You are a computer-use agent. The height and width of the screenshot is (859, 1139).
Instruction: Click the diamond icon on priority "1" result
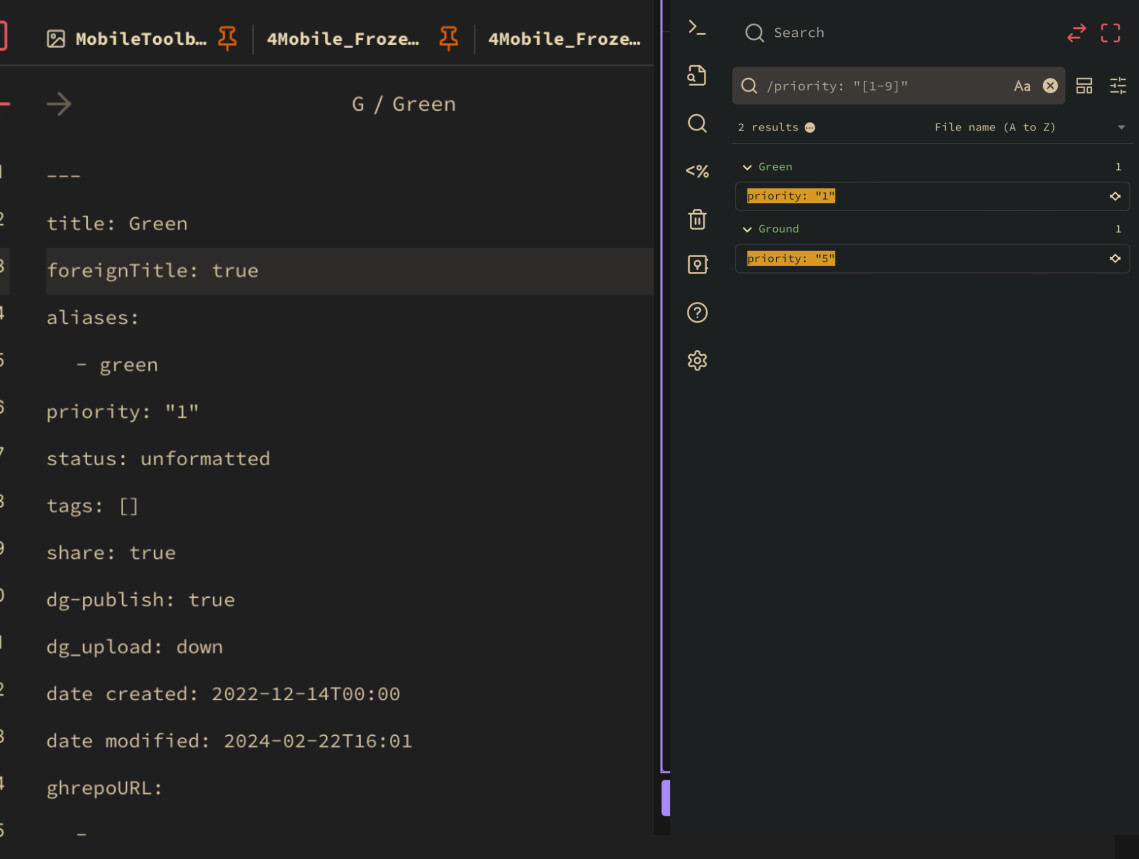click(1114, 196)
